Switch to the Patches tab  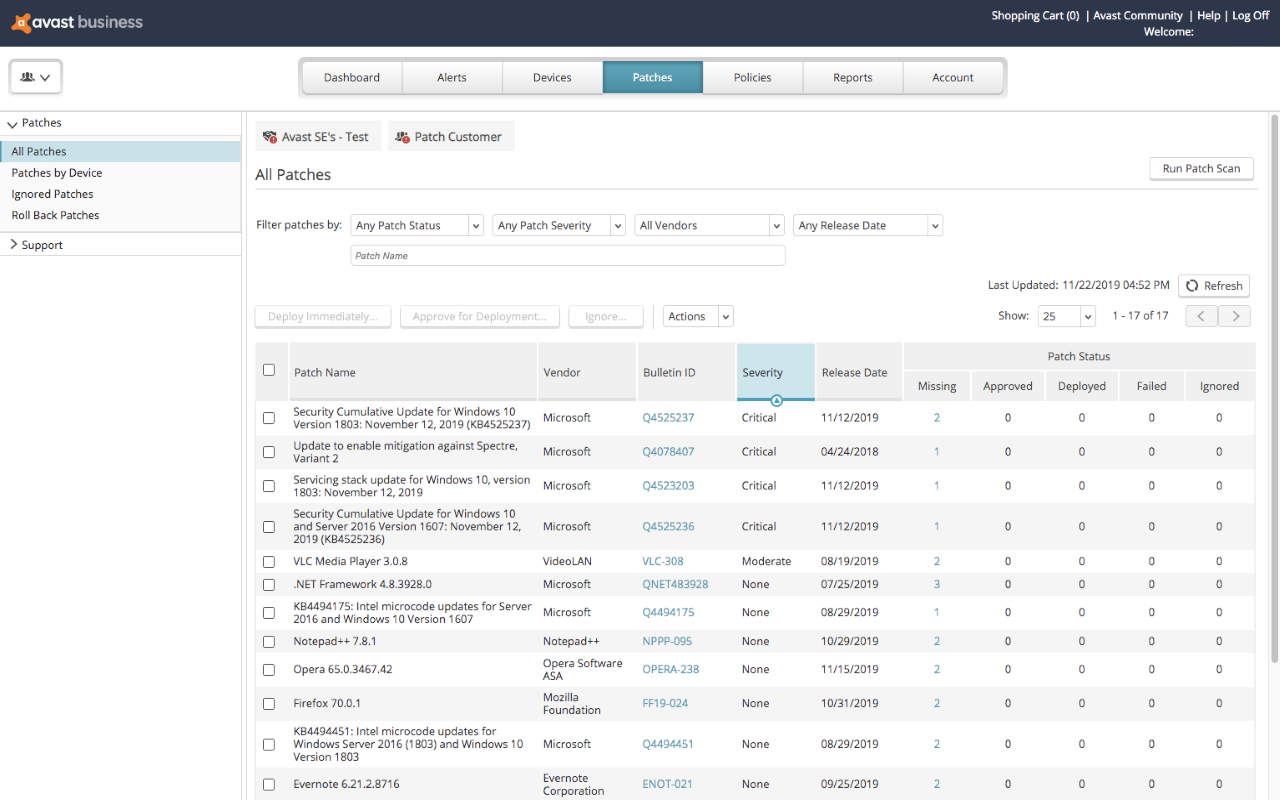(653, 77)
